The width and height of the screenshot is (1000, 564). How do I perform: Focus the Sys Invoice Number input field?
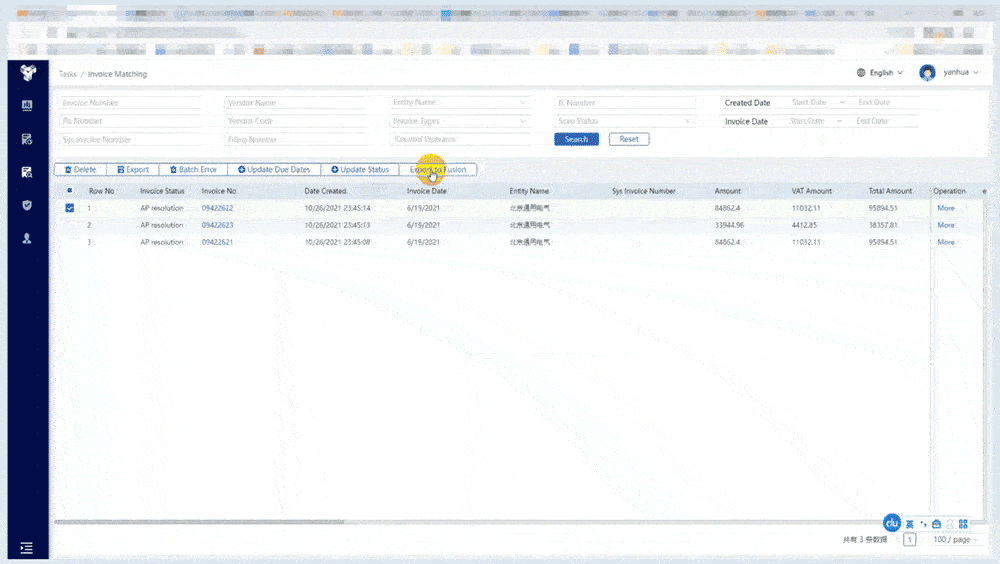pos(130,139)
